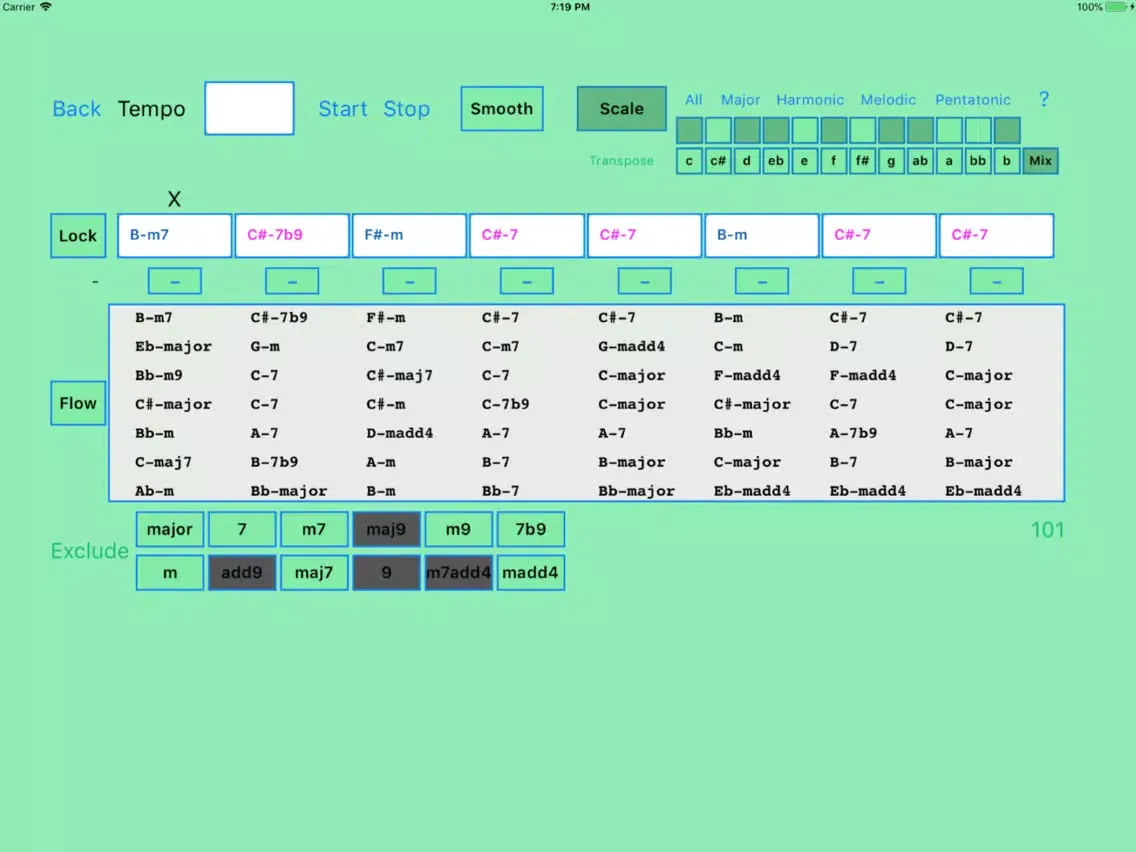The width and height of the screenshot is (1136, 852).
Task: Click the minus button under F#-m
Action: click(x=409, y=281)
